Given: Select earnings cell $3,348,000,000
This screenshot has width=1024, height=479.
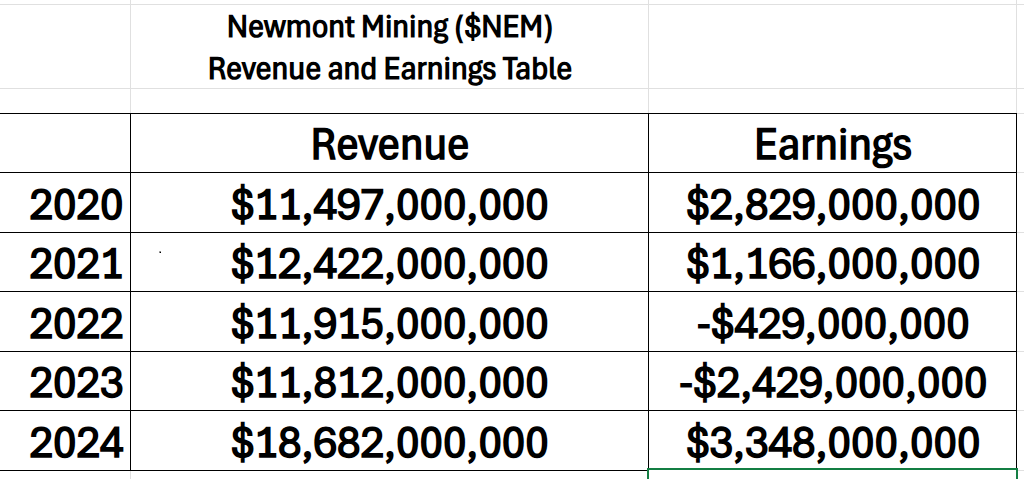Looking at the screenshot, I should (833, 440).
